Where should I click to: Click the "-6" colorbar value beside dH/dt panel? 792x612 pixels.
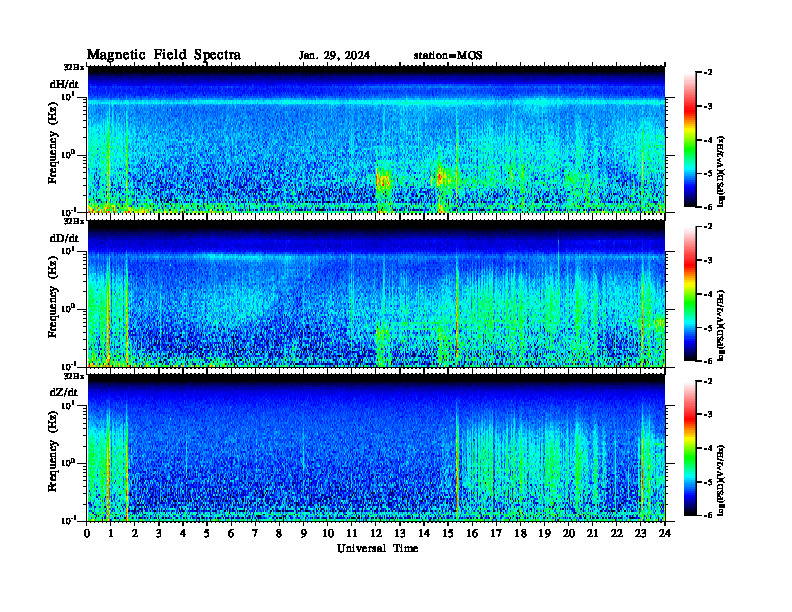[x=708, y=207]
